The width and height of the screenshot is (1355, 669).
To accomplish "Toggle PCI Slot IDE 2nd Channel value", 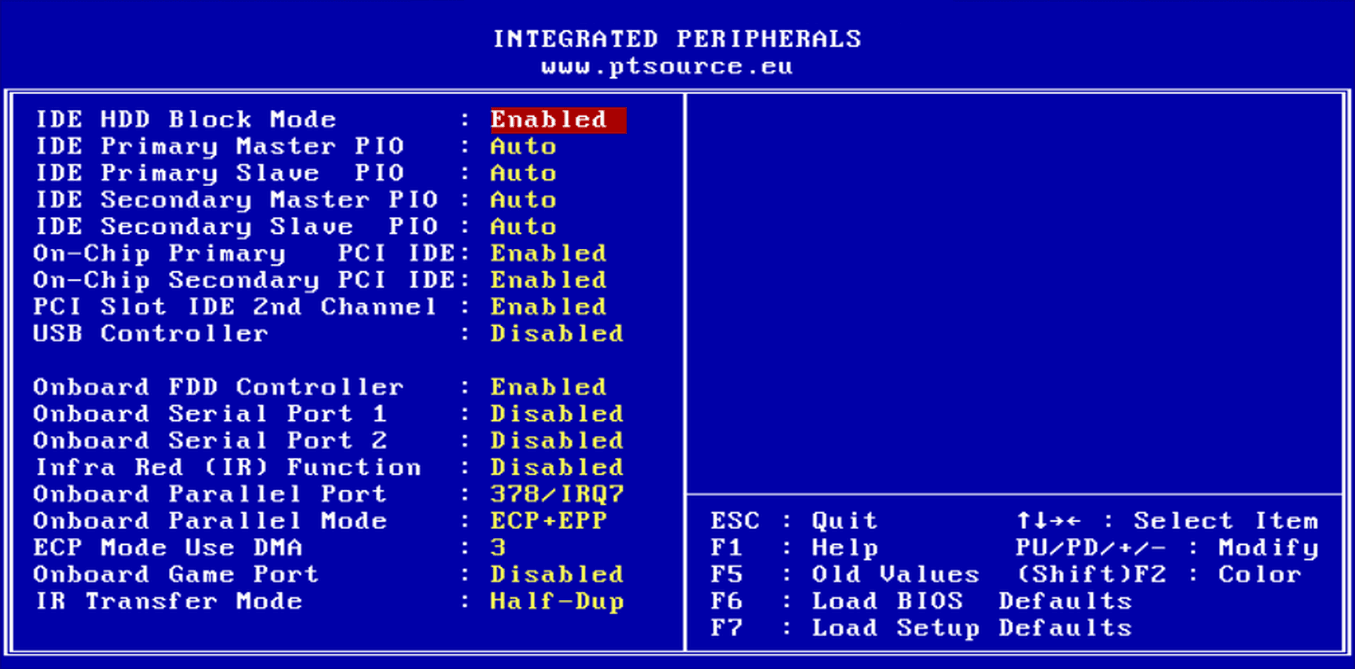I will click(x=548, y=307).
